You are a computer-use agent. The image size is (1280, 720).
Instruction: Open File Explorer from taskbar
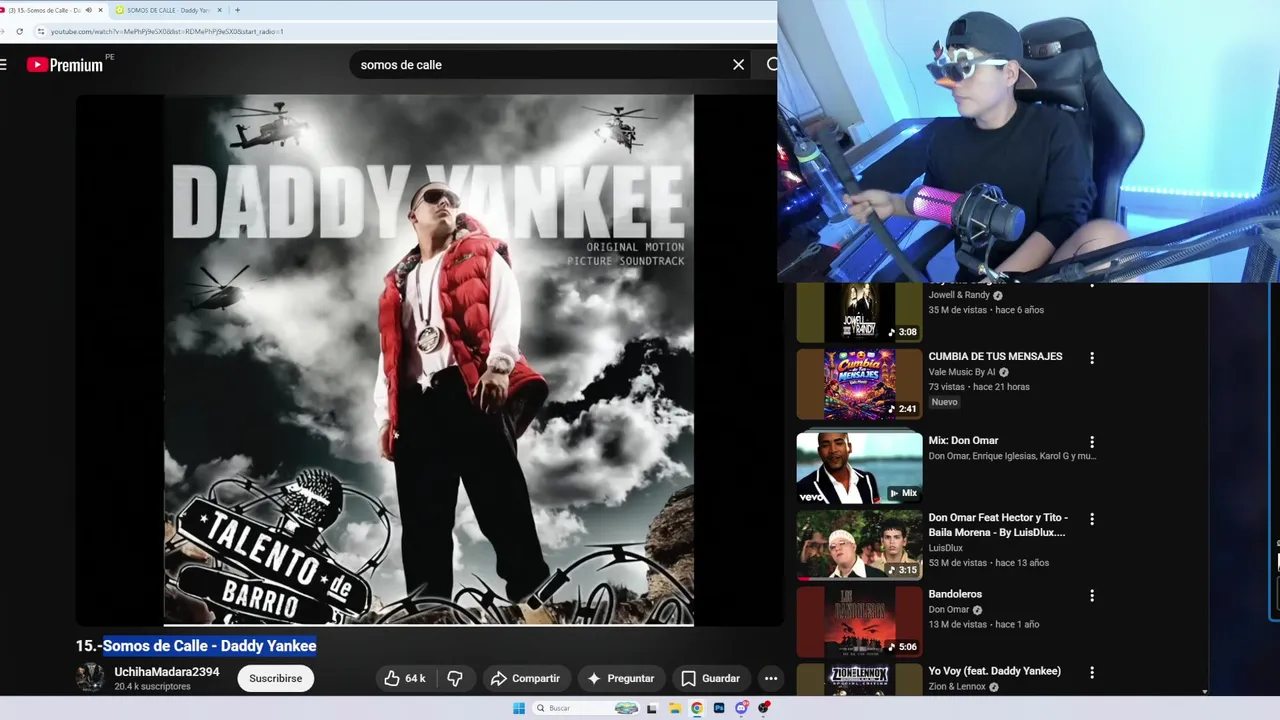pyautogui.click(x=675, y=708)
